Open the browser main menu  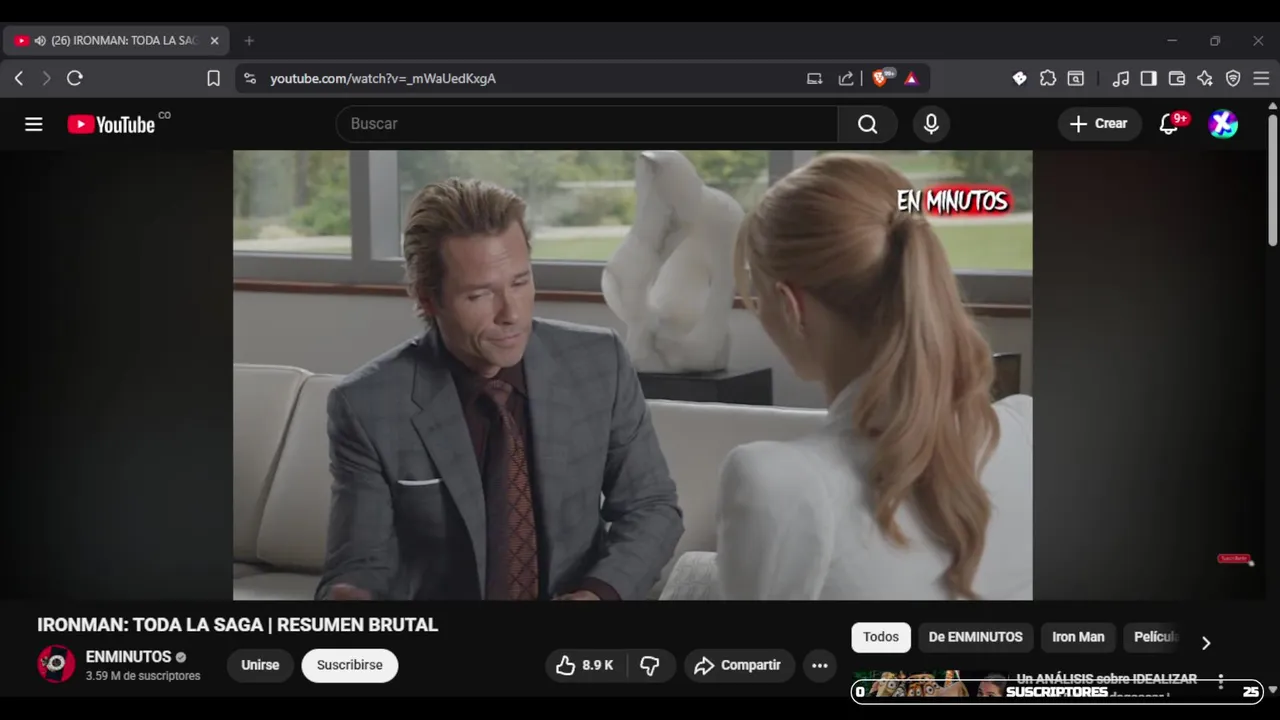pyautogui.click(x=1261, y=78)
